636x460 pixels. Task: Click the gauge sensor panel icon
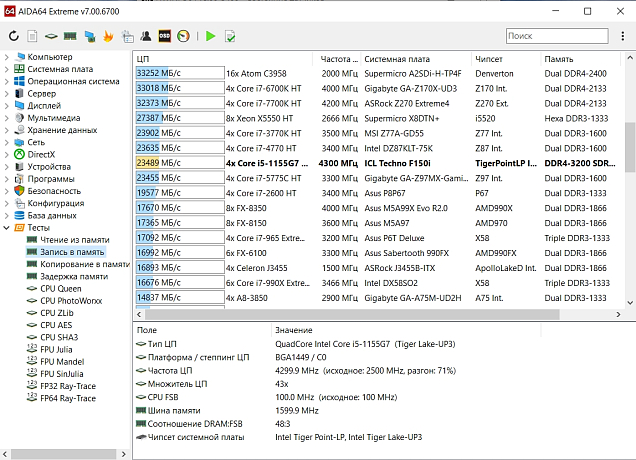click(184, 37)
